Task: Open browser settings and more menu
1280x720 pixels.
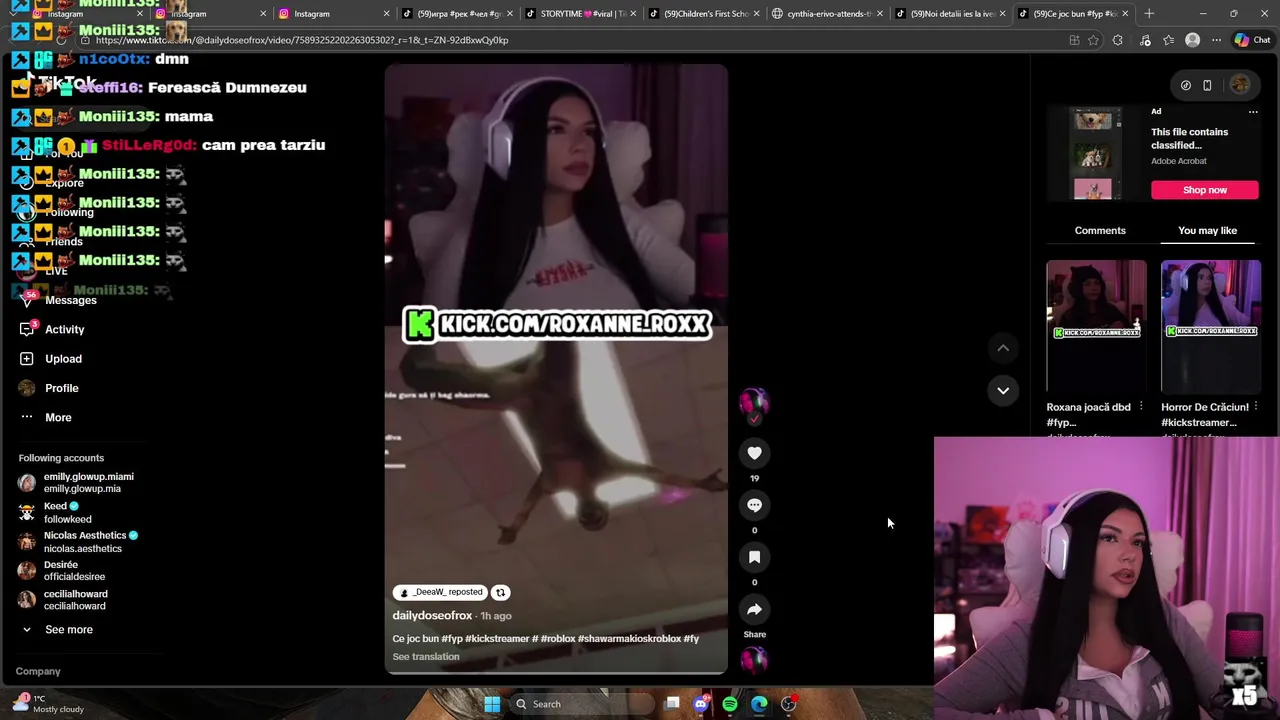Action: 1216,40
